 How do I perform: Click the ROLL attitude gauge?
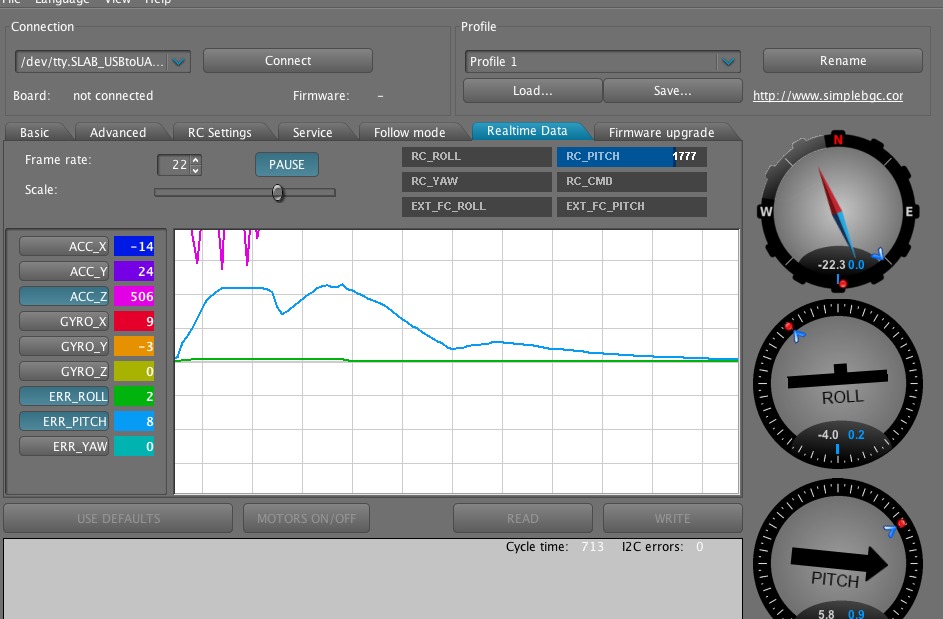coord(837,382)
